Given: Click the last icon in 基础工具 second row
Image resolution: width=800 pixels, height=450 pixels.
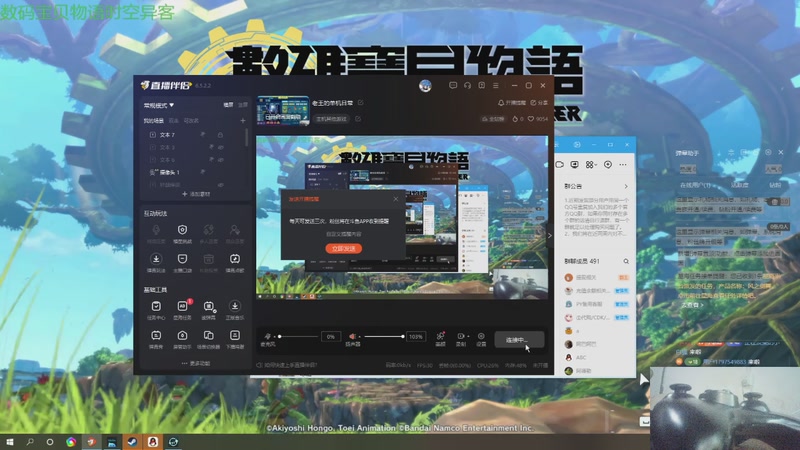Looking at the screenshot, I should coord(235,335).
